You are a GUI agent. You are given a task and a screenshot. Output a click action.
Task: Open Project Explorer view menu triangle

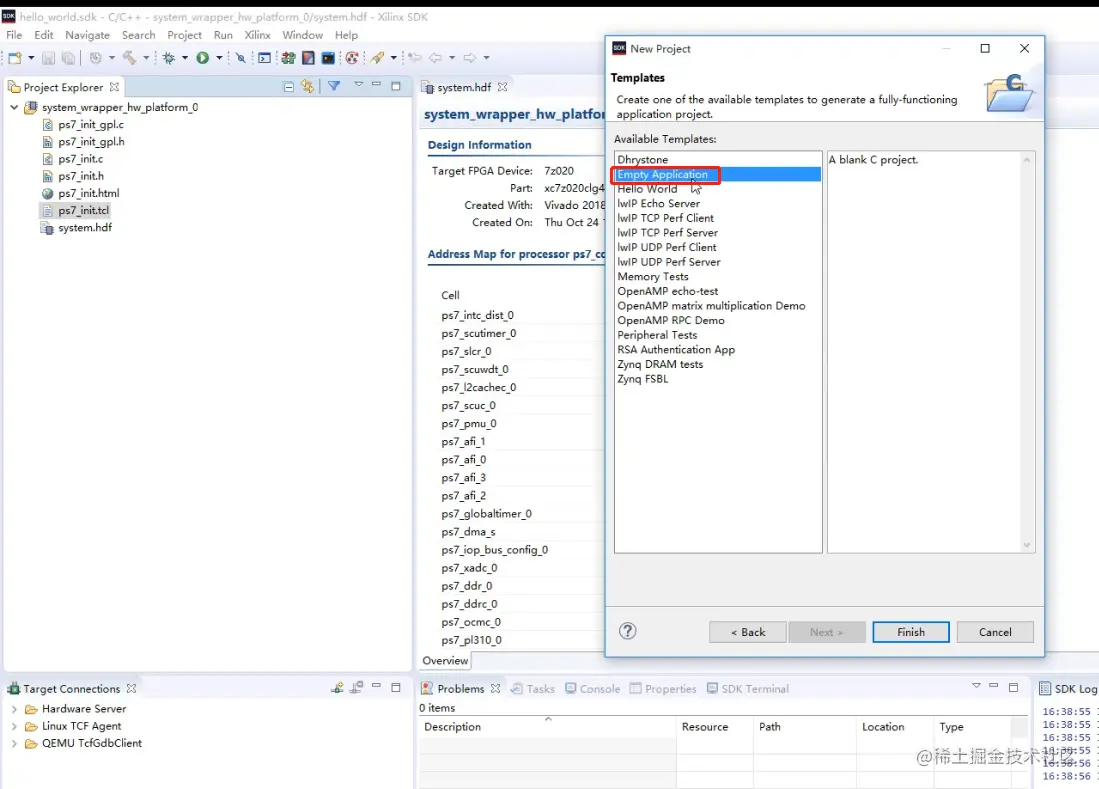click(358, 85)
